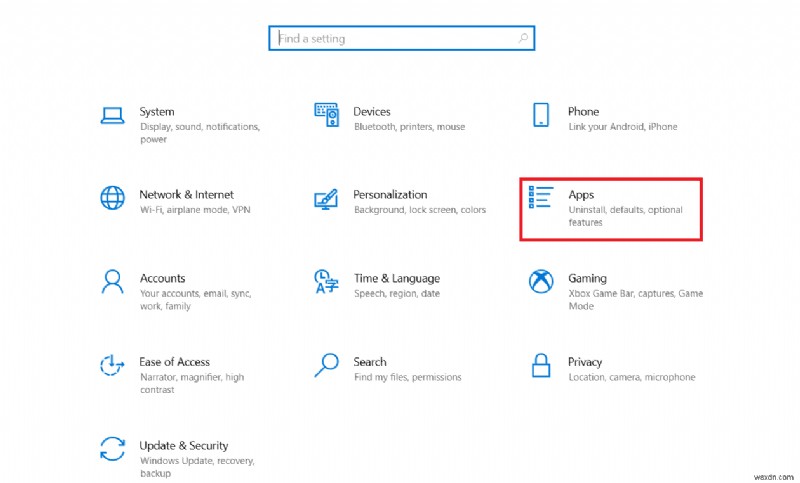This screenshot has height=483, width=800.
Task: Click the System laptop icon
Action: coord(113,115)
